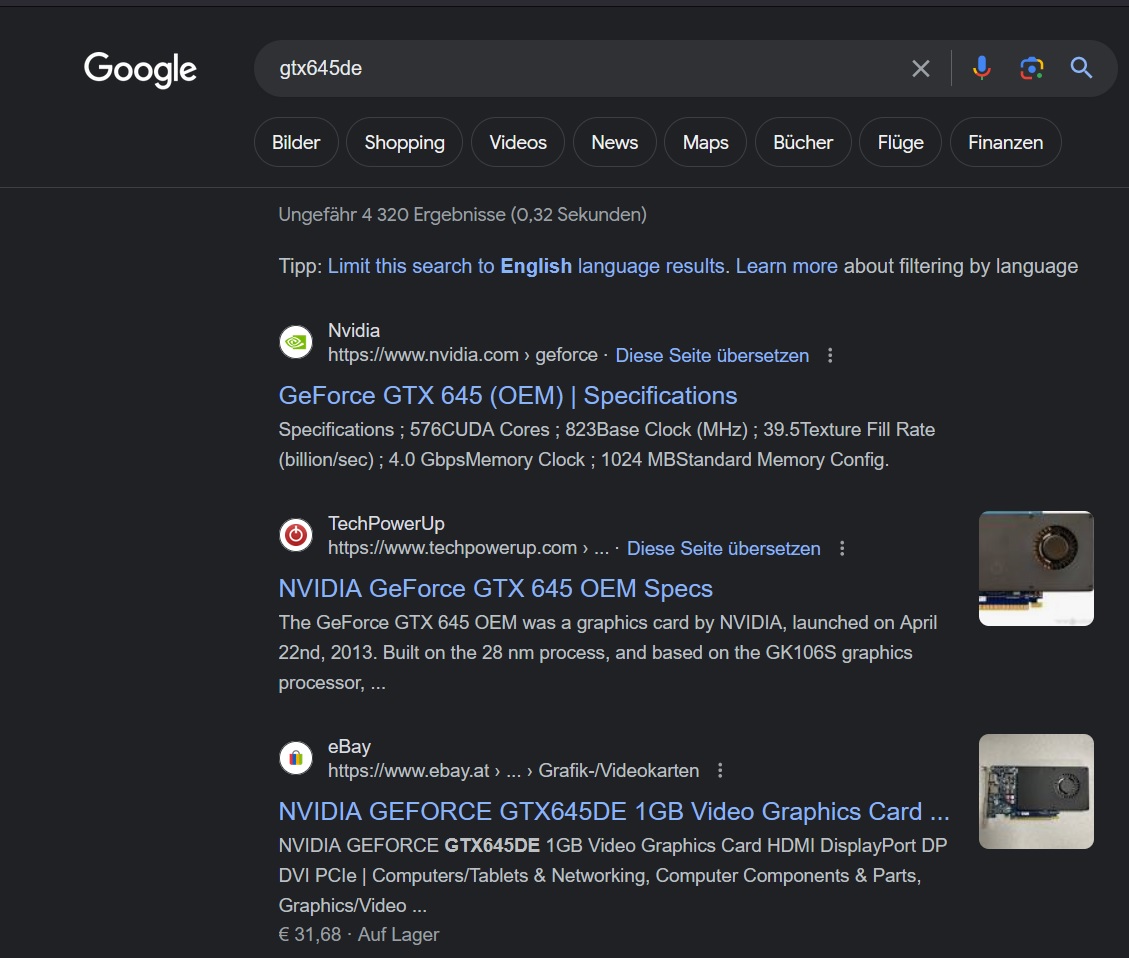Click the ebay.at Grafik-/Videokarten breadcrumb
Screen dimensions: 1129x958
point(513,771)
